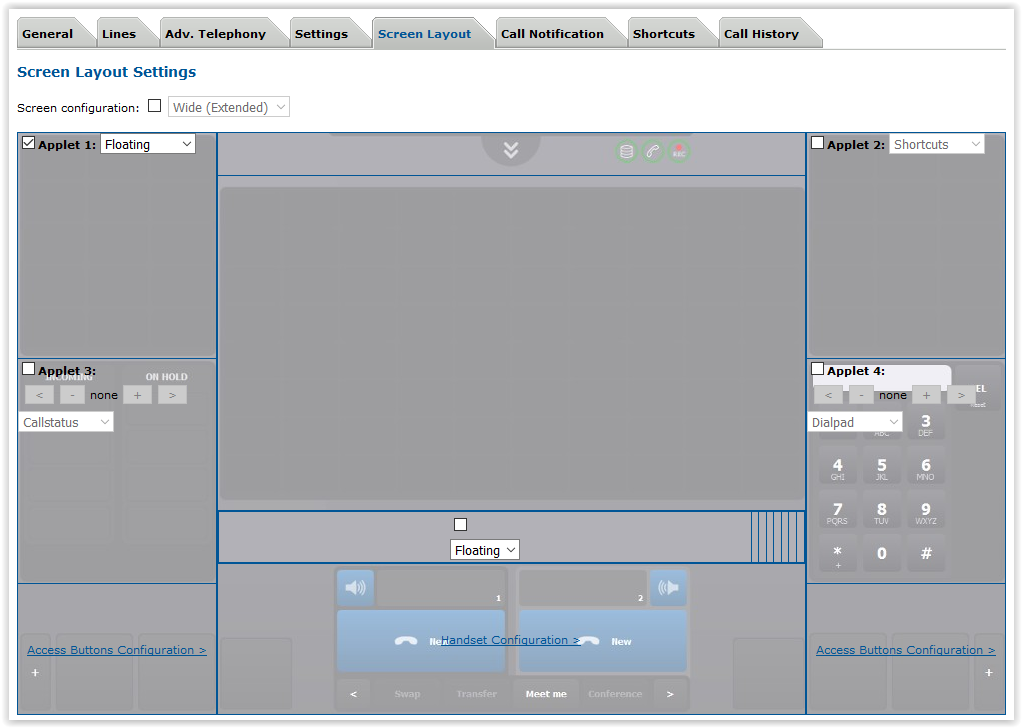This screenshot has width=1022, height=728.
Task: Click the green phone handset round icon
Action: [x=652, y=152]
